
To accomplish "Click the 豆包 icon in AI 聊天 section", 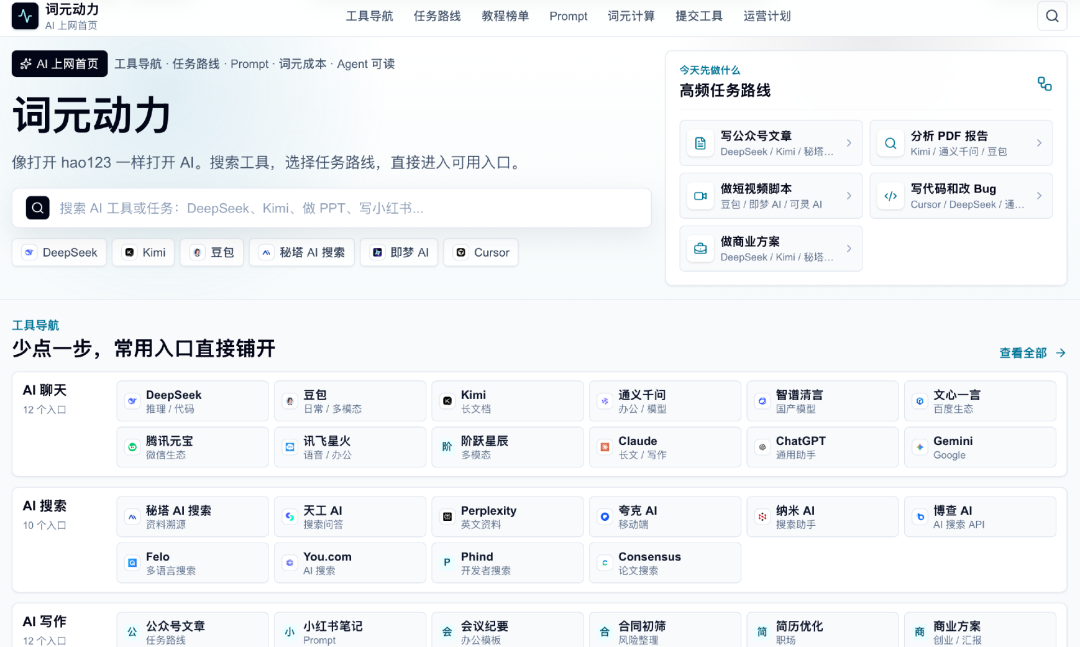I will [290, 400].
